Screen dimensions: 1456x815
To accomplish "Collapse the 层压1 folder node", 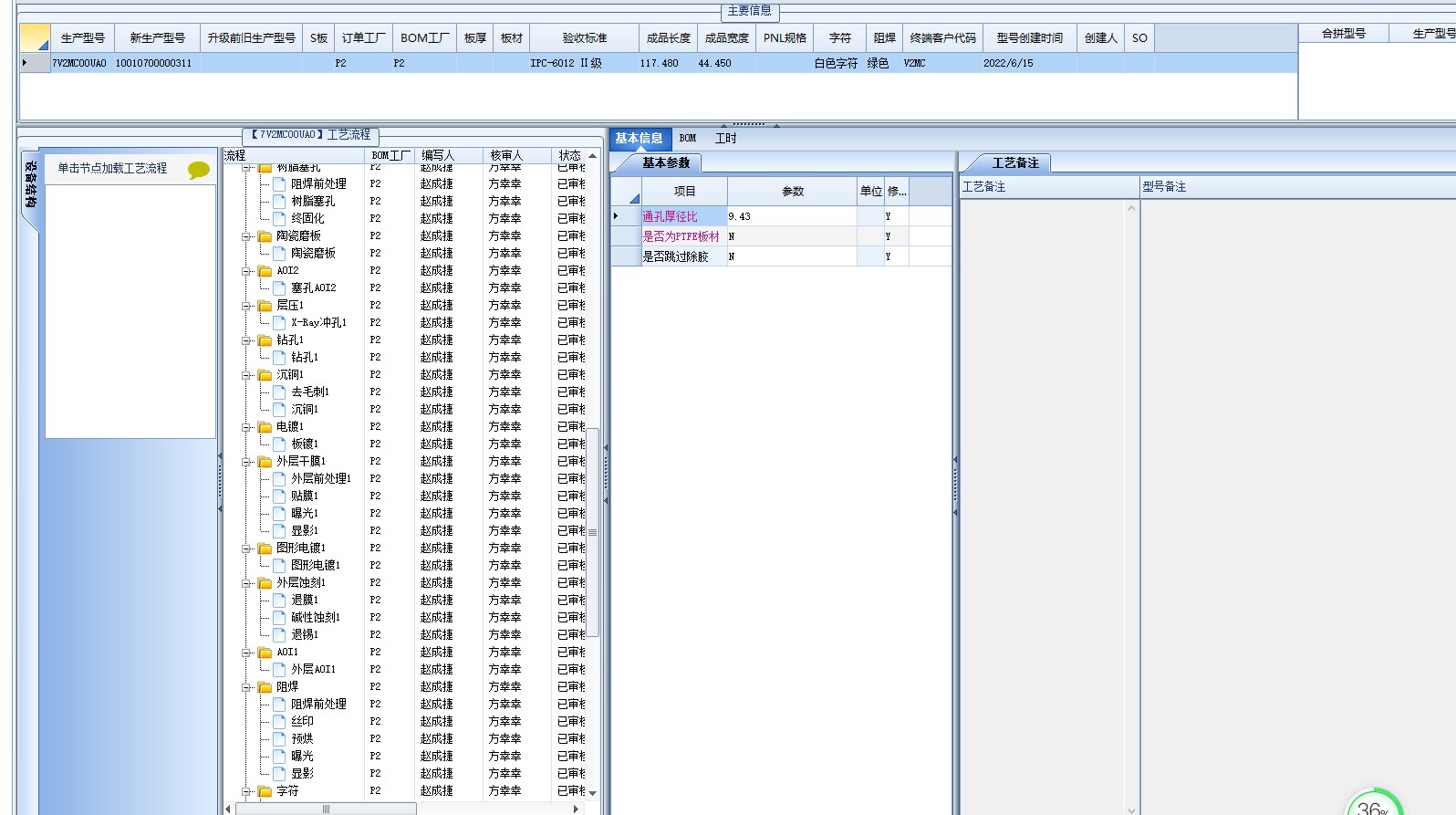I will [x=246, y=306].
